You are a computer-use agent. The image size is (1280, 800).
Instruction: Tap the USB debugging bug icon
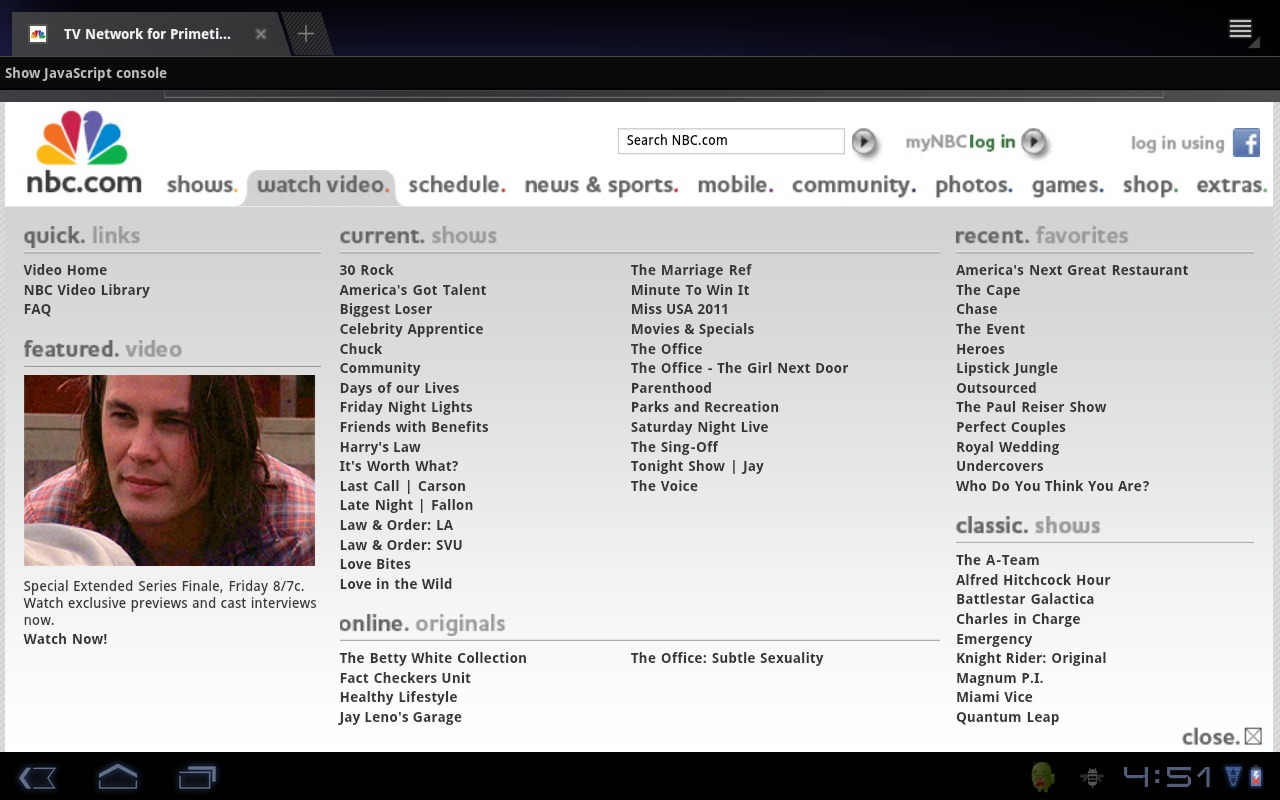coord(1092,777)
